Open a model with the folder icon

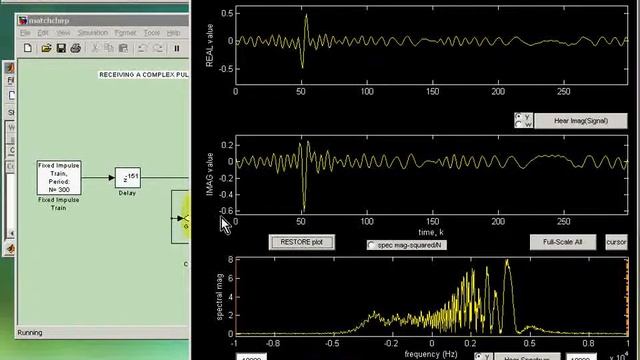(46, 48)
